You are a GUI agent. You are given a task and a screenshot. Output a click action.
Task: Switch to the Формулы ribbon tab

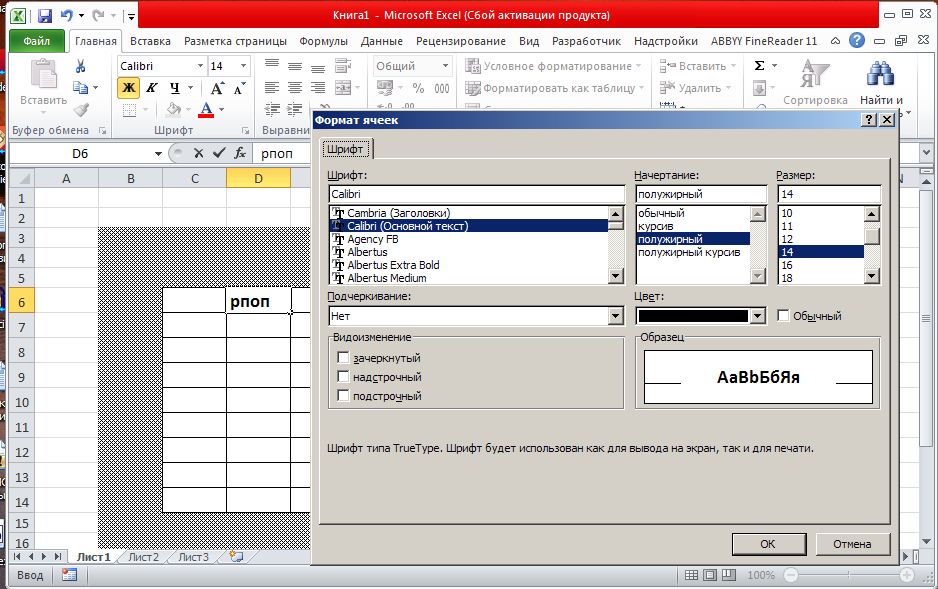coord(323,41)
